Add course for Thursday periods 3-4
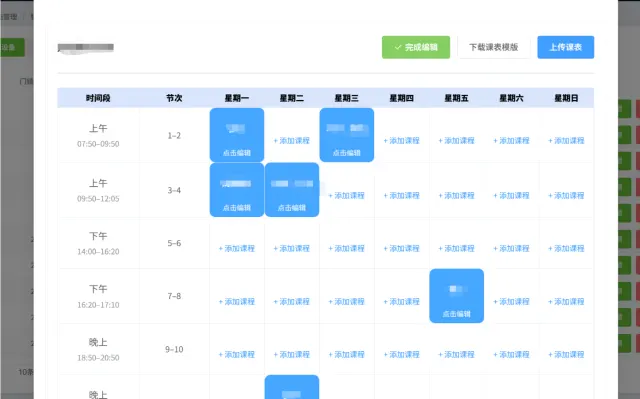Screen dimensions: 640x399 402,196
